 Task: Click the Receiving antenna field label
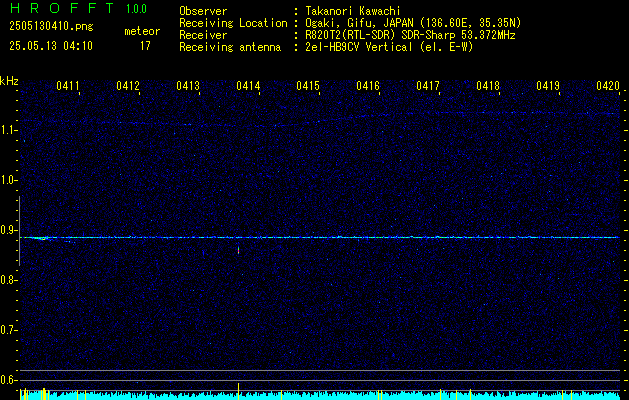click(230, 47)
